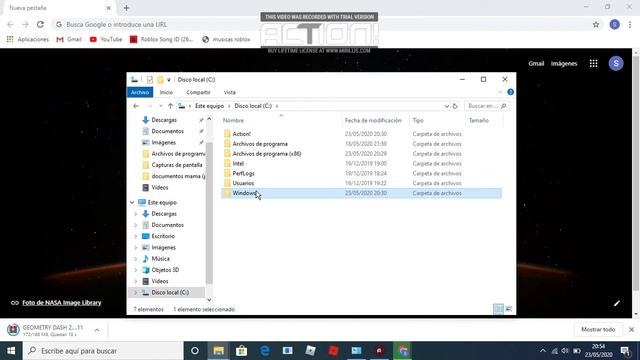The height and width of the screenshot is (360, 640).
Task: Expand the Explorer ribbon chevron
Action: point(500,92)
